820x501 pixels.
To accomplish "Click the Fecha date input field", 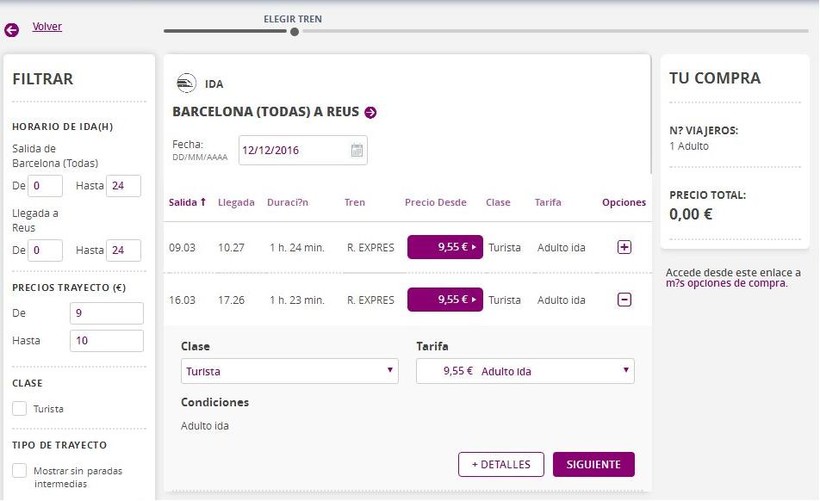I will 293,151.
